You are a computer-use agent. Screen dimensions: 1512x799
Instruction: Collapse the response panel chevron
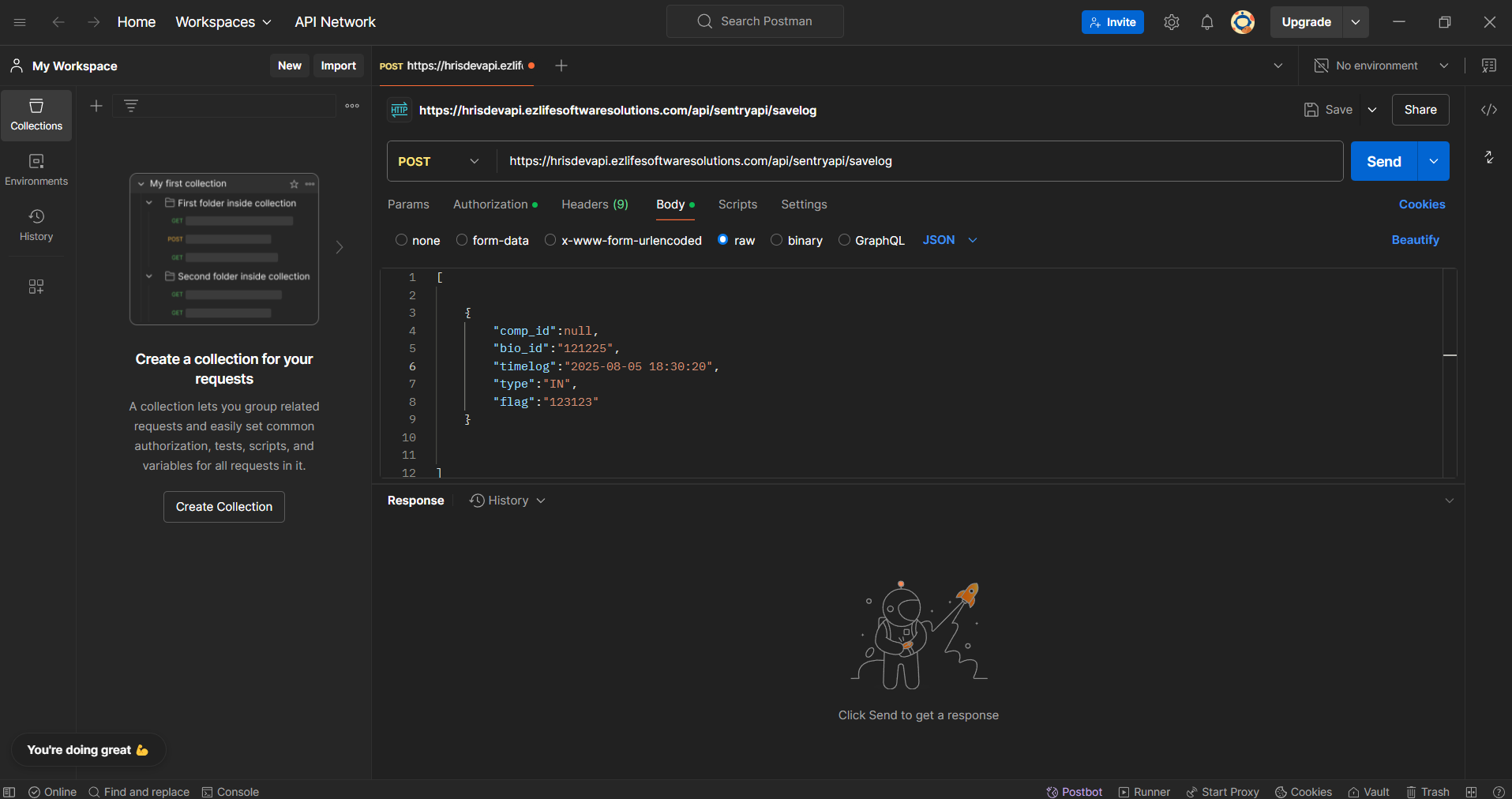1450,501
